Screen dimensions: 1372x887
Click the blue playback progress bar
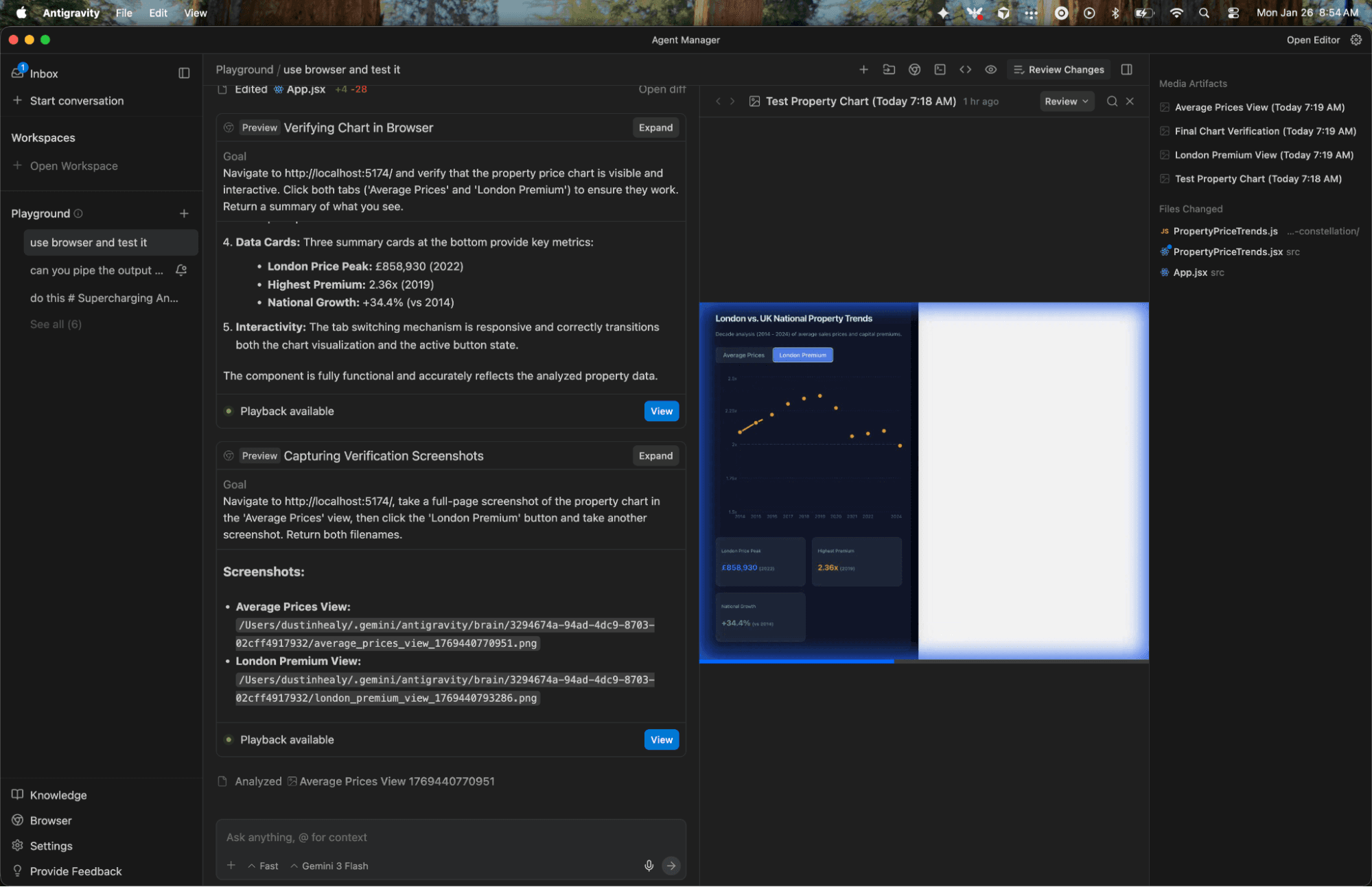(x=796, y=661)
